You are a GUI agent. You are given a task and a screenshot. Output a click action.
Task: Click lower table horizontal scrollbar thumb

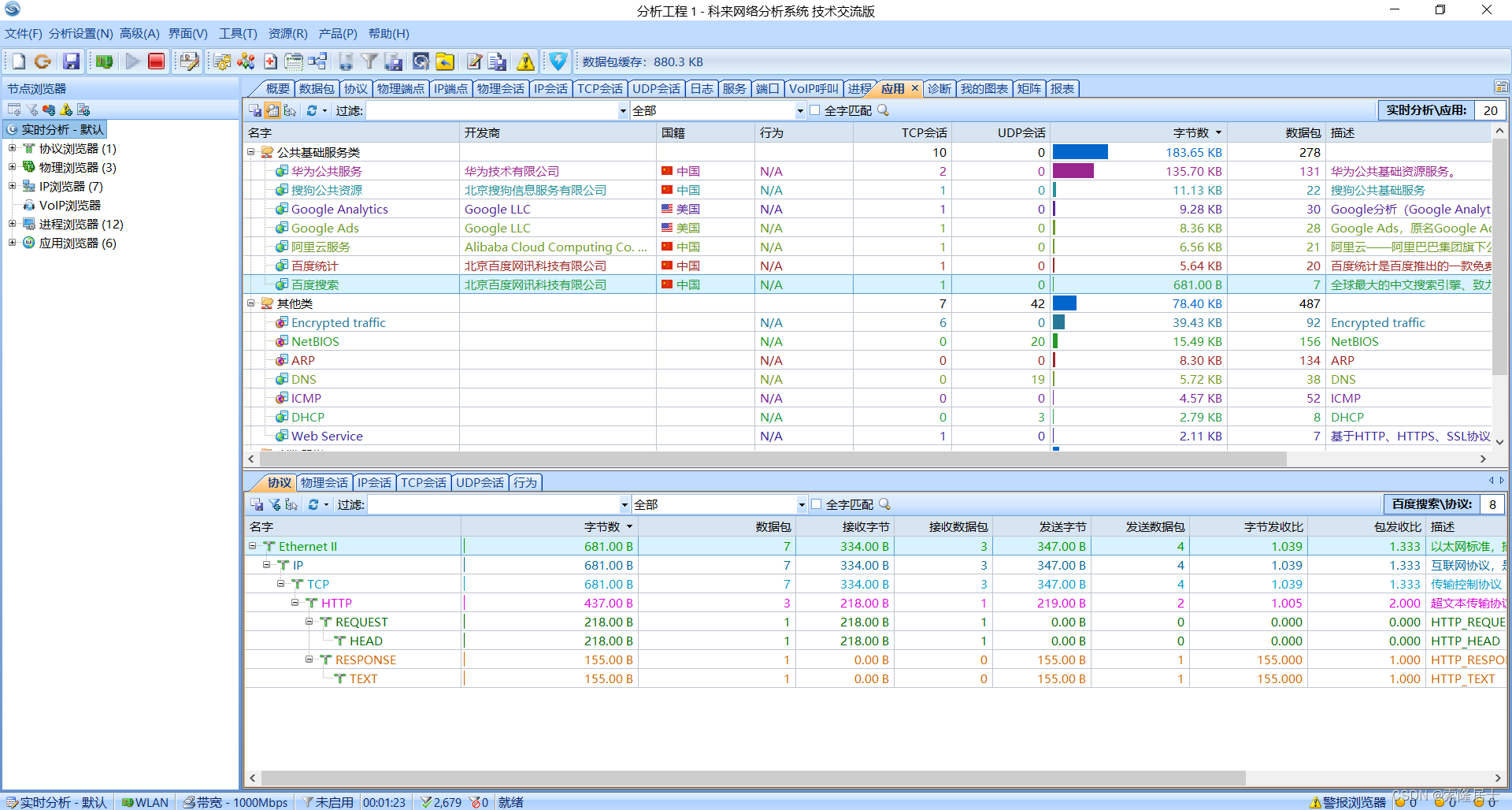pyautogui.click(x=754, y=778)
